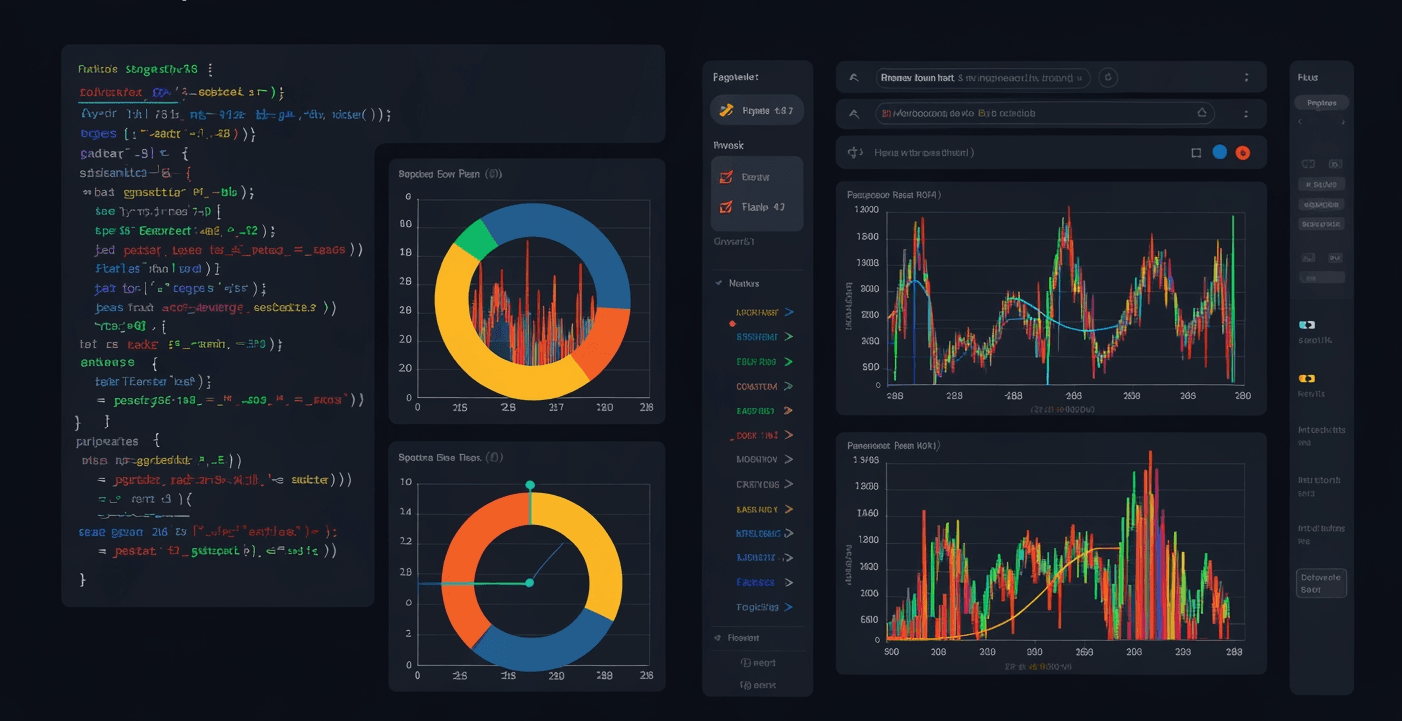Viewport: 1402px width, 721px height.
Task: Click the refresh icon in the top search bar
Action: 1109,78
